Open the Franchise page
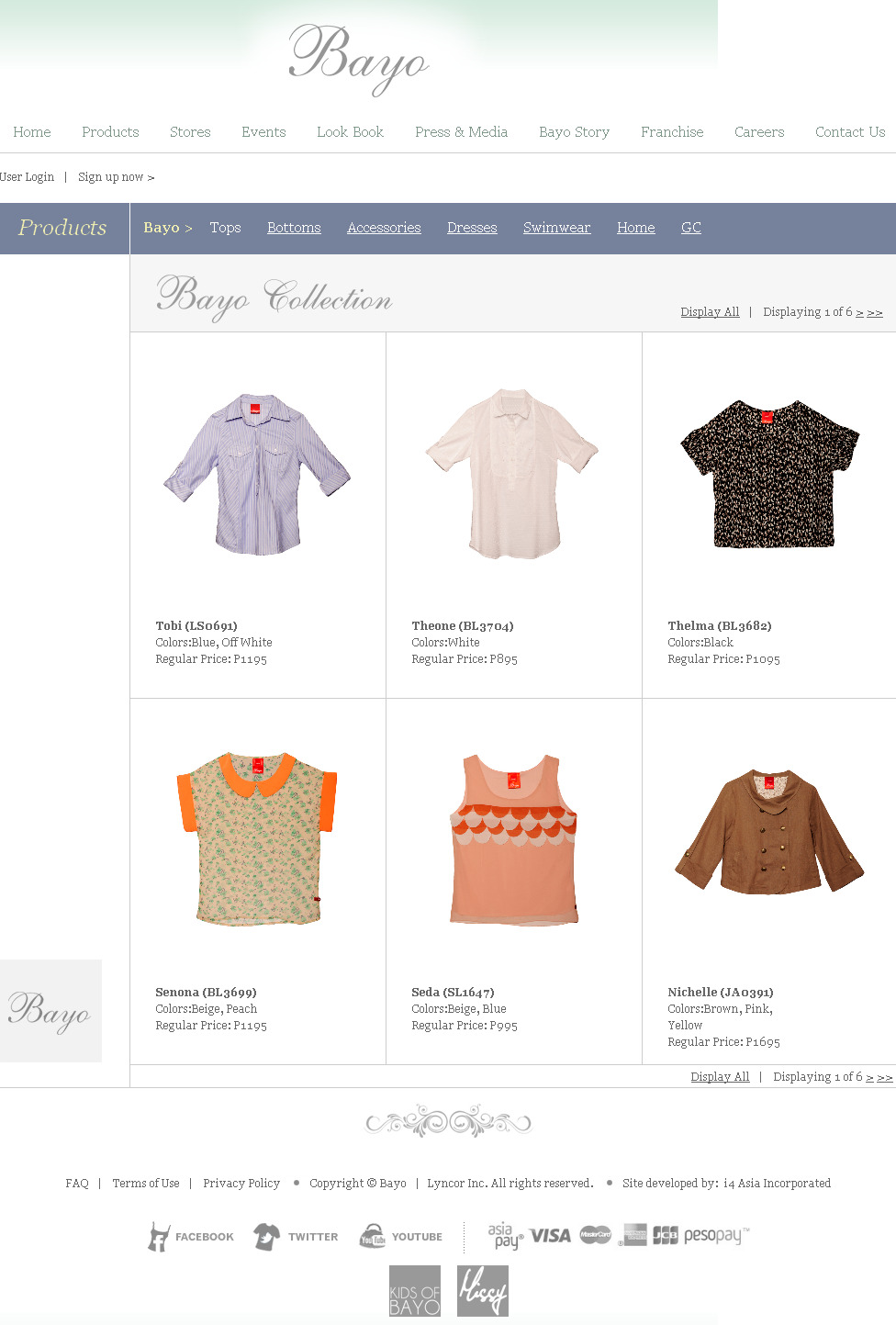This screenshot has width=896, height=1325. tap(672, 132)
